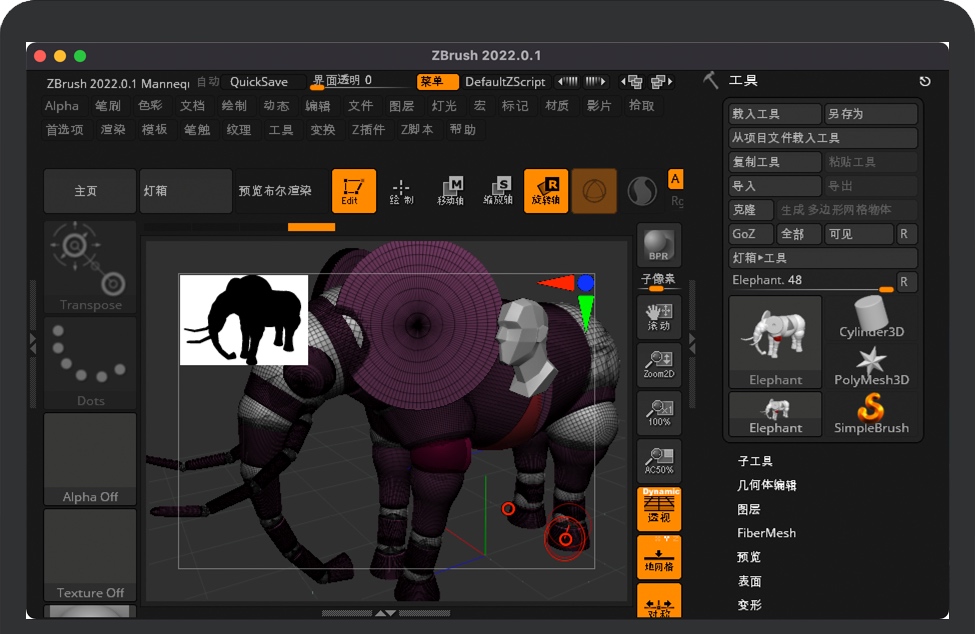
Task: Click the 滚动 scroll hand icon
Action: (659, 317)
